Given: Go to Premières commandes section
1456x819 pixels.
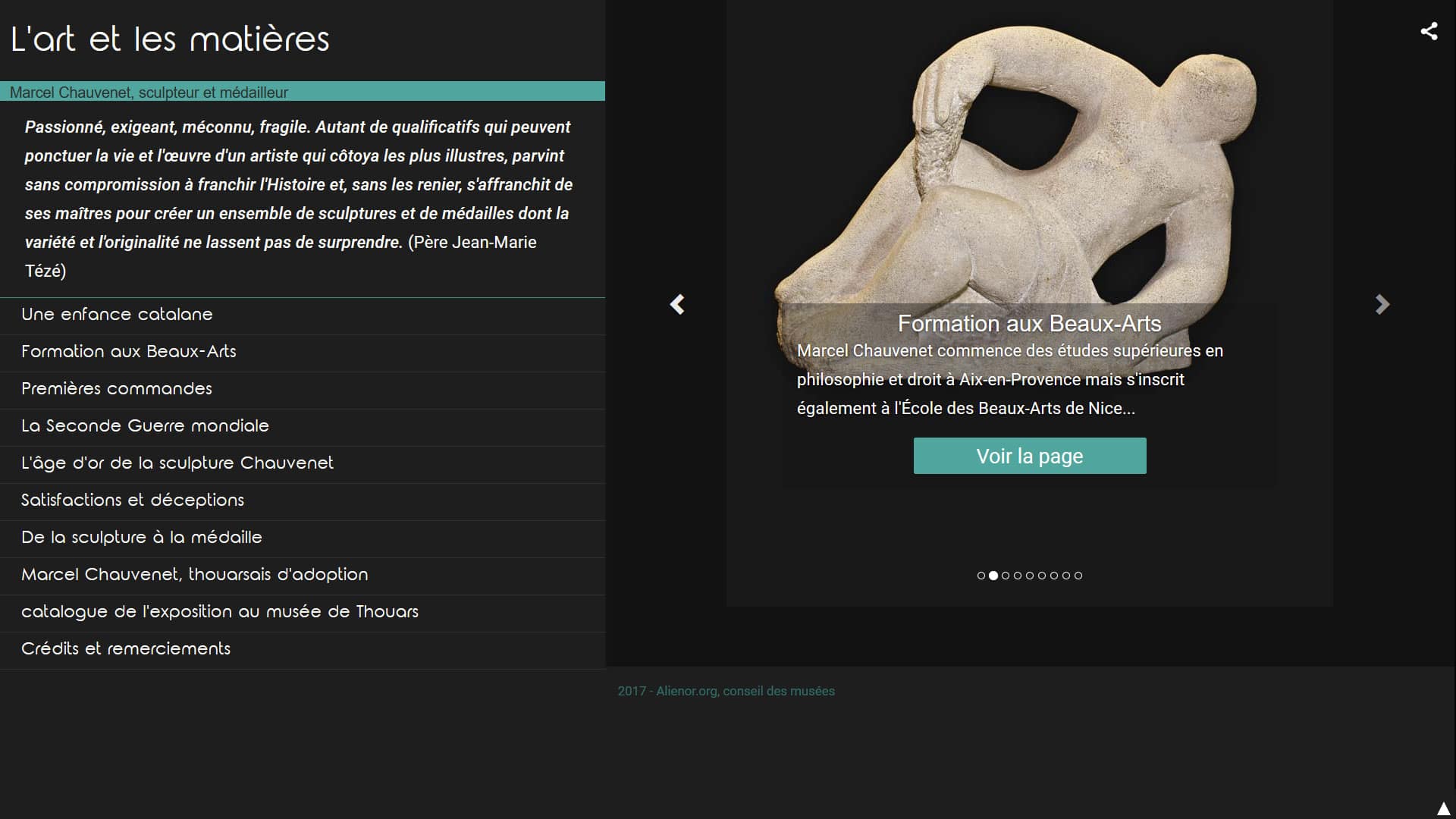Looking at the screenshot, I should [117, 389].
